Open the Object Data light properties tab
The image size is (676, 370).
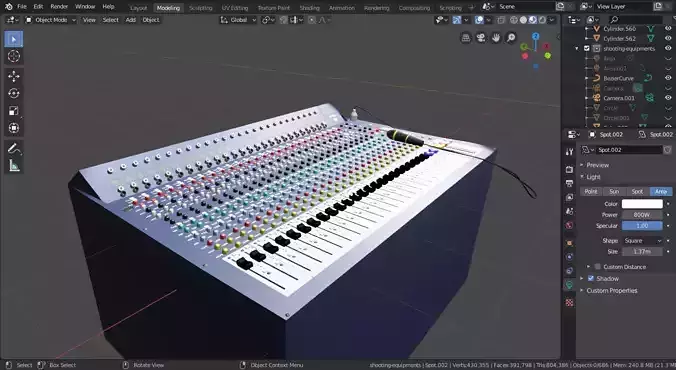point(570,285)
